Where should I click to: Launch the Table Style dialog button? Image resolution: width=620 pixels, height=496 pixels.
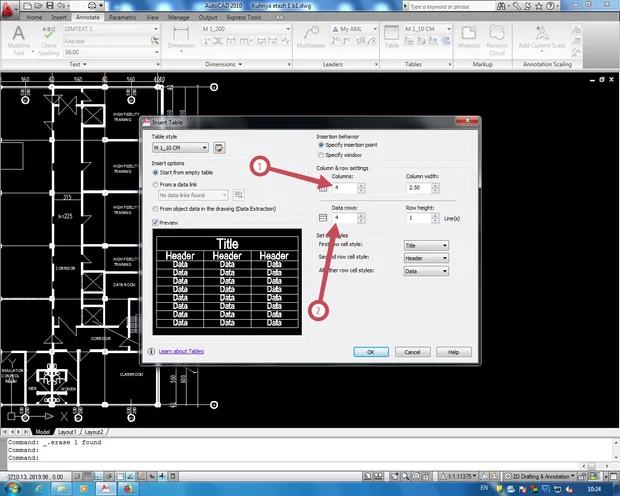(219, 148)
